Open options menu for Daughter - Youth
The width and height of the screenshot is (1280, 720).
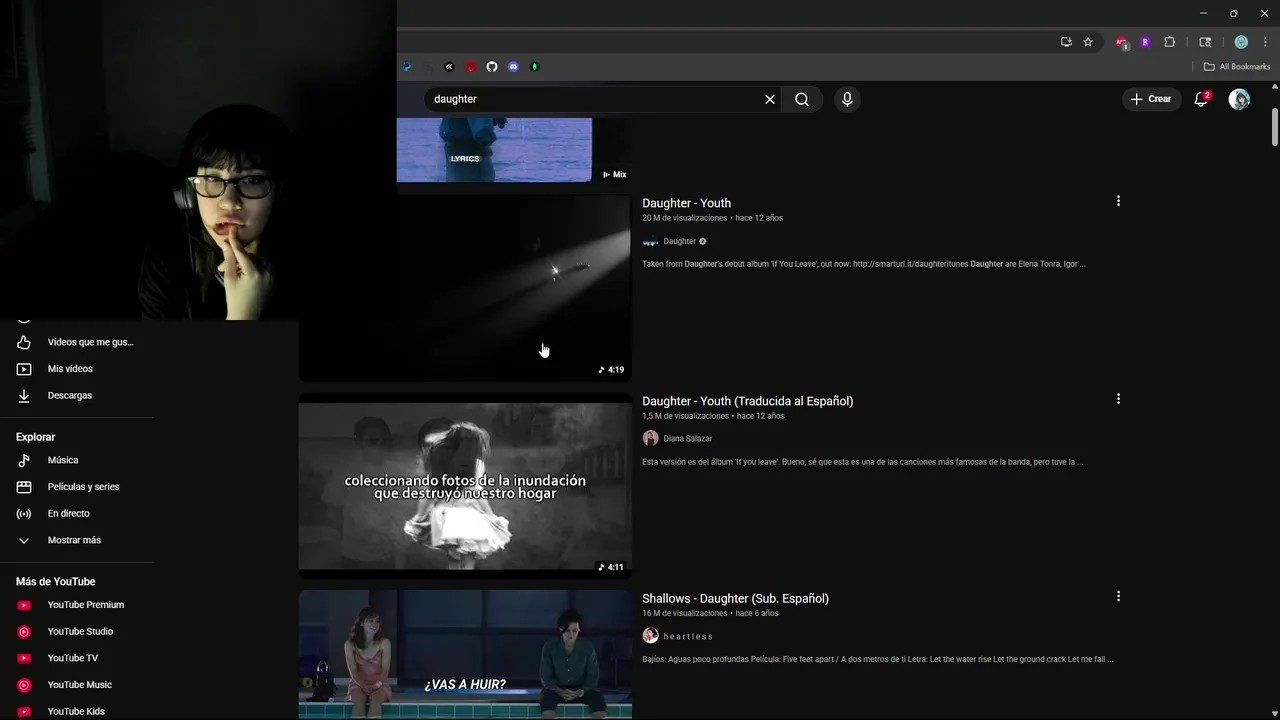pyautogui.click(x=1118, y=201)
